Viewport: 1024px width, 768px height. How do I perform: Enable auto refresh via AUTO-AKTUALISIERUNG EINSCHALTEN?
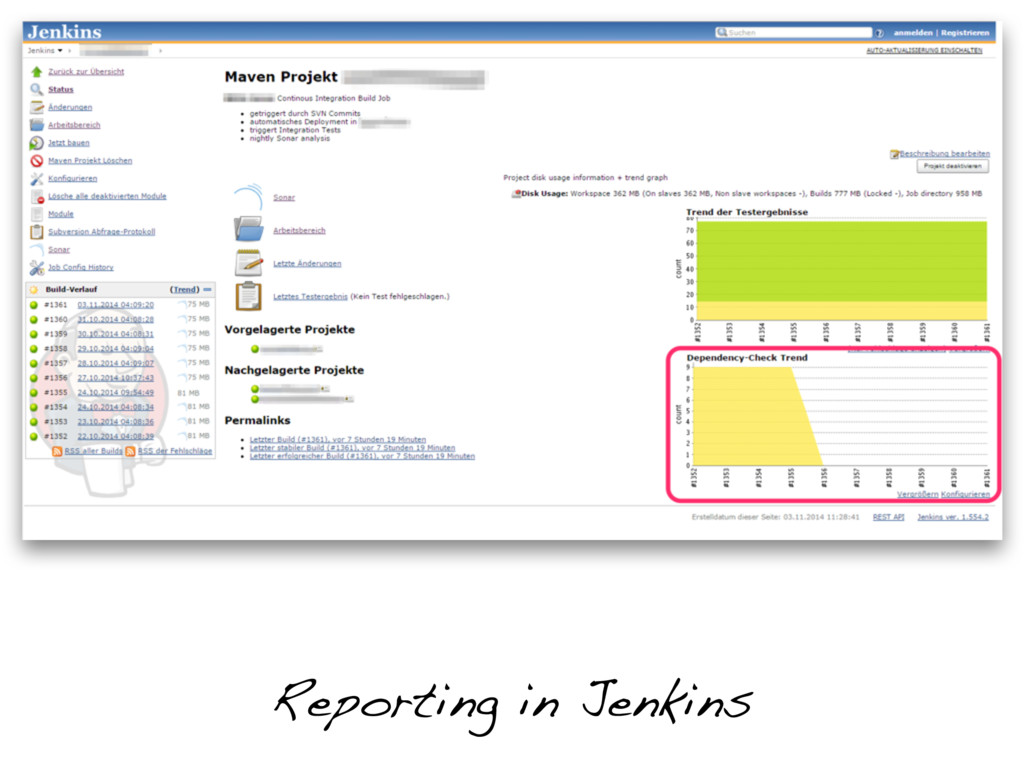click(x=924, y=50)
